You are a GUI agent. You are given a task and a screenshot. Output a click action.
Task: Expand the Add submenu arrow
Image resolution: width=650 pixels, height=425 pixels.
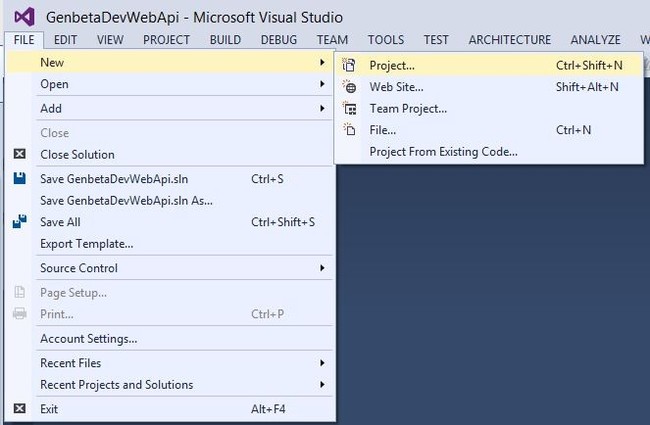click(x=323, y=108)
